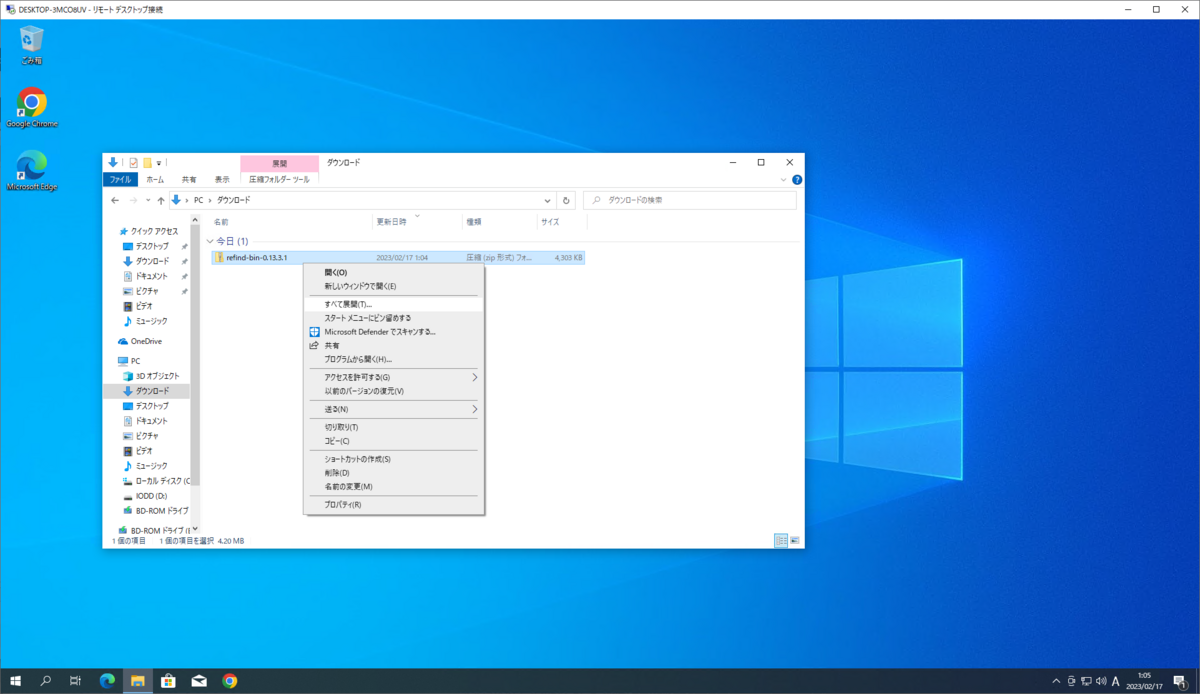Open the notification center icon
This screenshot has width=1200, height=694.
pyautogui.click(x=1179, y=681)
